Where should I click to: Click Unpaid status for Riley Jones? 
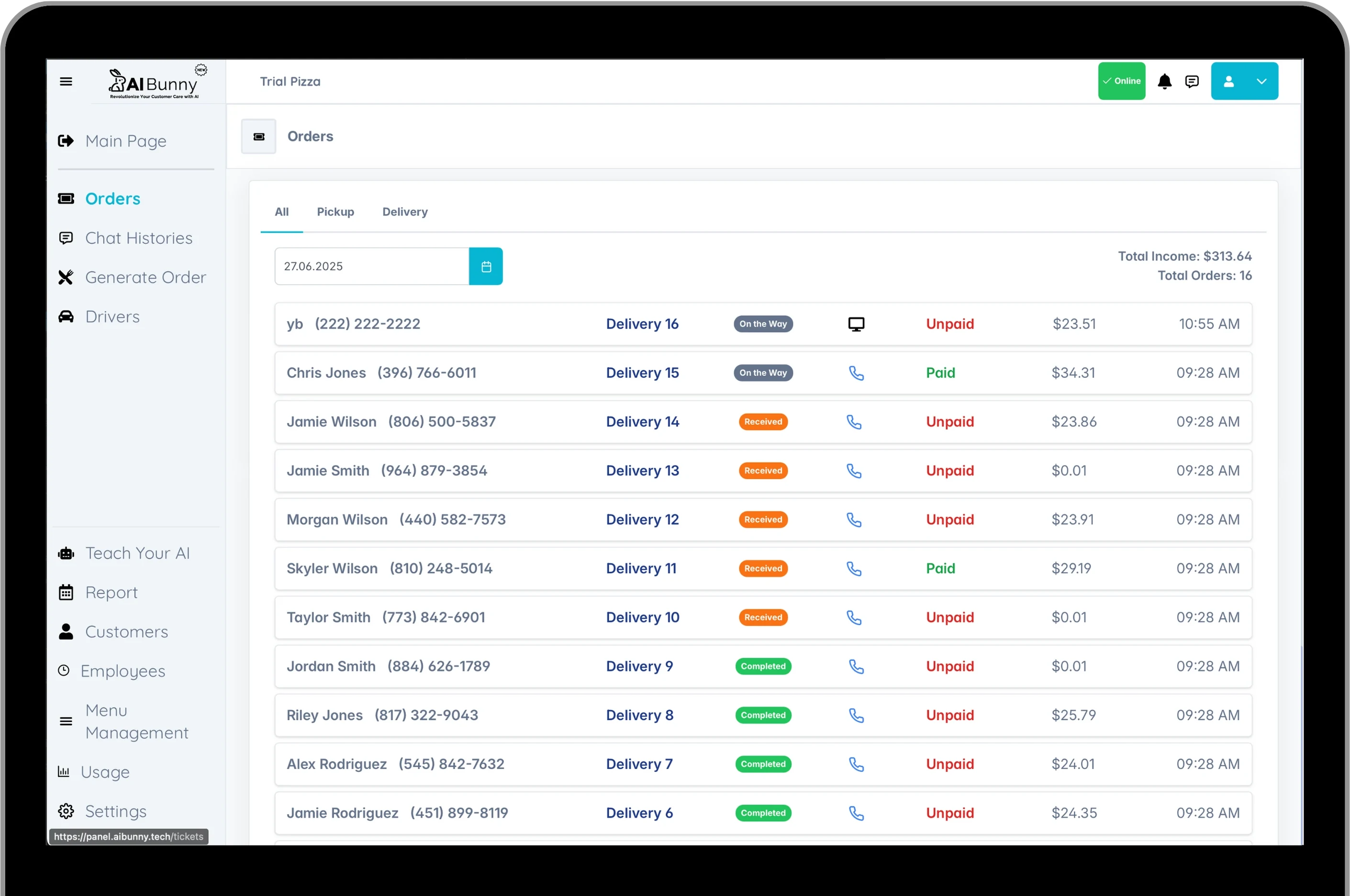click(950, 716)
